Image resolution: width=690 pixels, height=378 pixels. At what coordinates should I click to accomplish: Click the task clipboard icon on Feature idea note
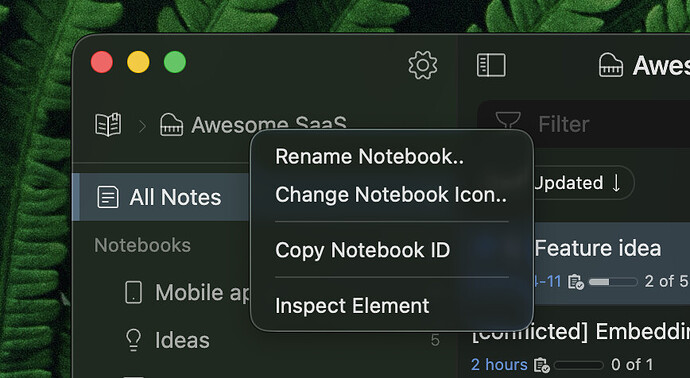tap(576, 282)
